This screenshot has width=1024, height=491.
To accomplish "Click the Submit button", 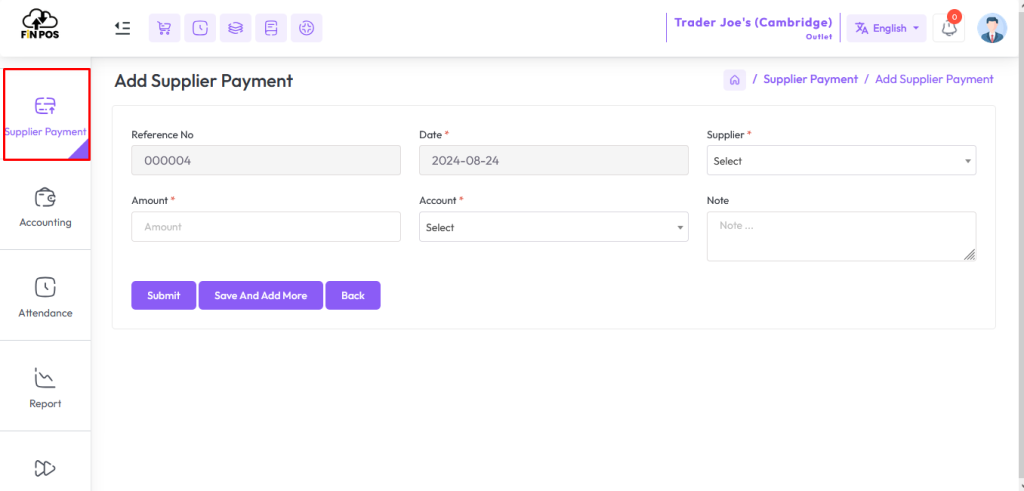I will (163, 295).
